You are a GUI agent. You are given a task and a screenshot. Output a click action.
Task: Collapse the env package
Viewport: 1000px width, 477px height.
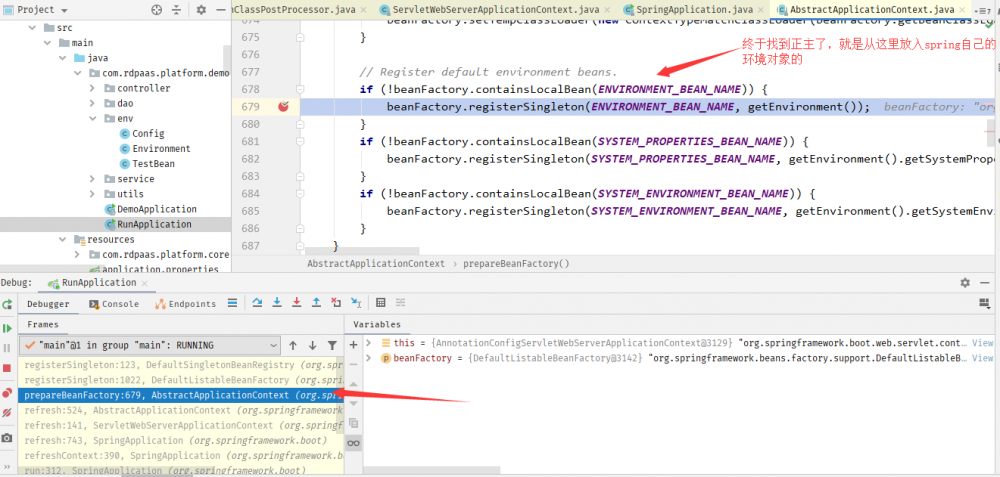pyautogui.click(x=92, y=119)
